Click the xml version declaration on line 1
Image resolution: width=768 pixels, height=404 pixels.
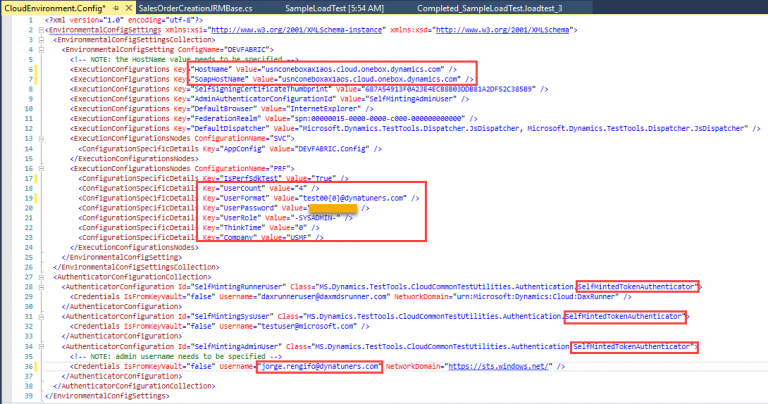tap(124, 20)
